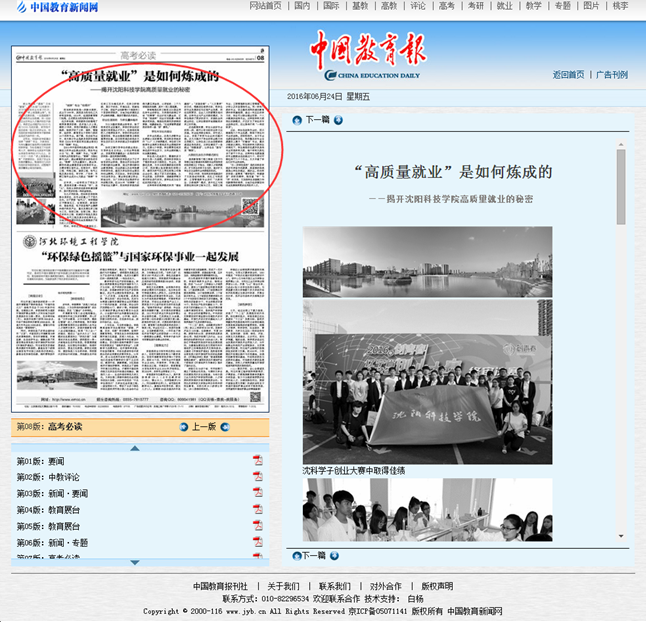Select 就业 from the top navigation

click(x=504, y=6)
